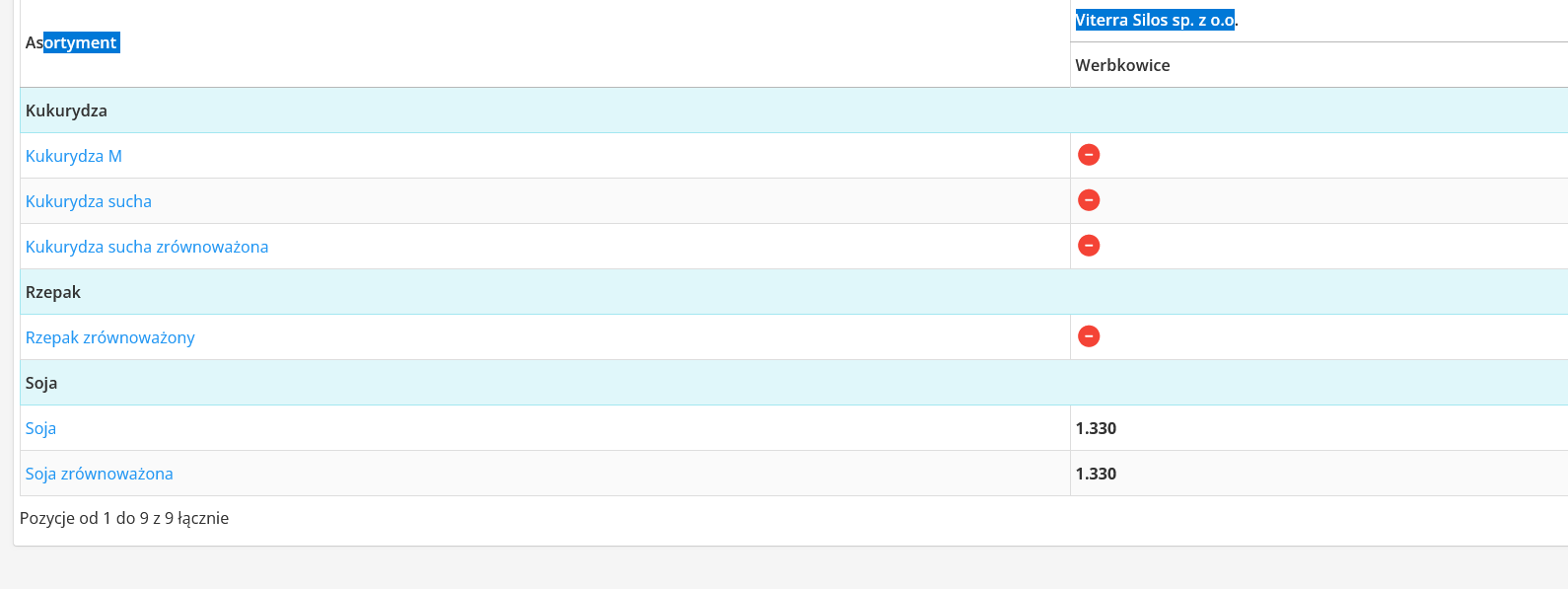The image size is (1568, 589).
Task: Select the Soja product link
Action: 40,428
